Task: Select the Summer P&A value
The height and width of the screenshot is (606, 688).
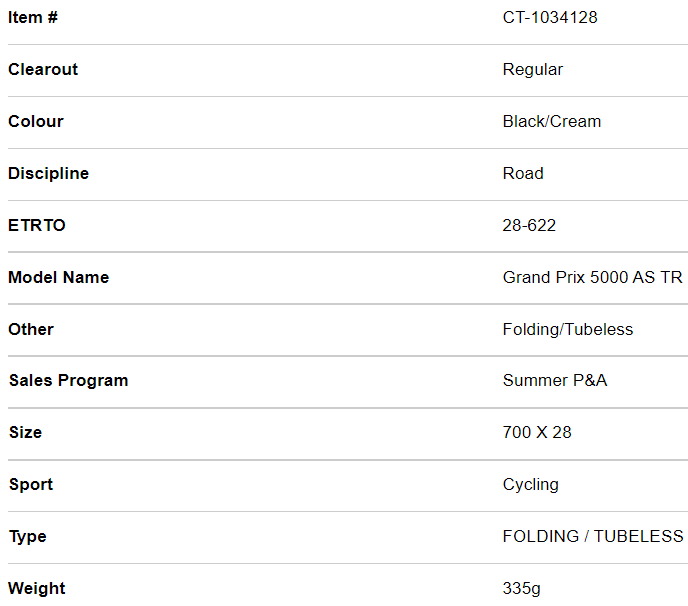Action: [x=555, y=380]
